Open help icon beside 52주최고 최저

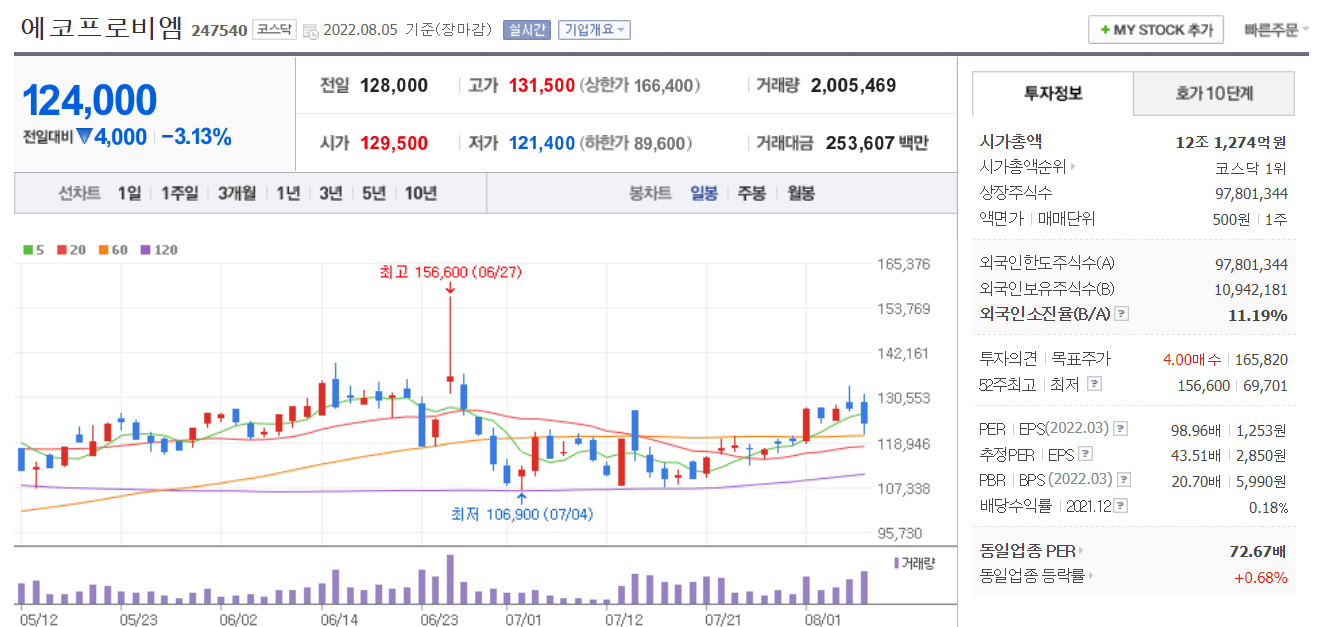pyautogui.click(x=1095, y=384)
